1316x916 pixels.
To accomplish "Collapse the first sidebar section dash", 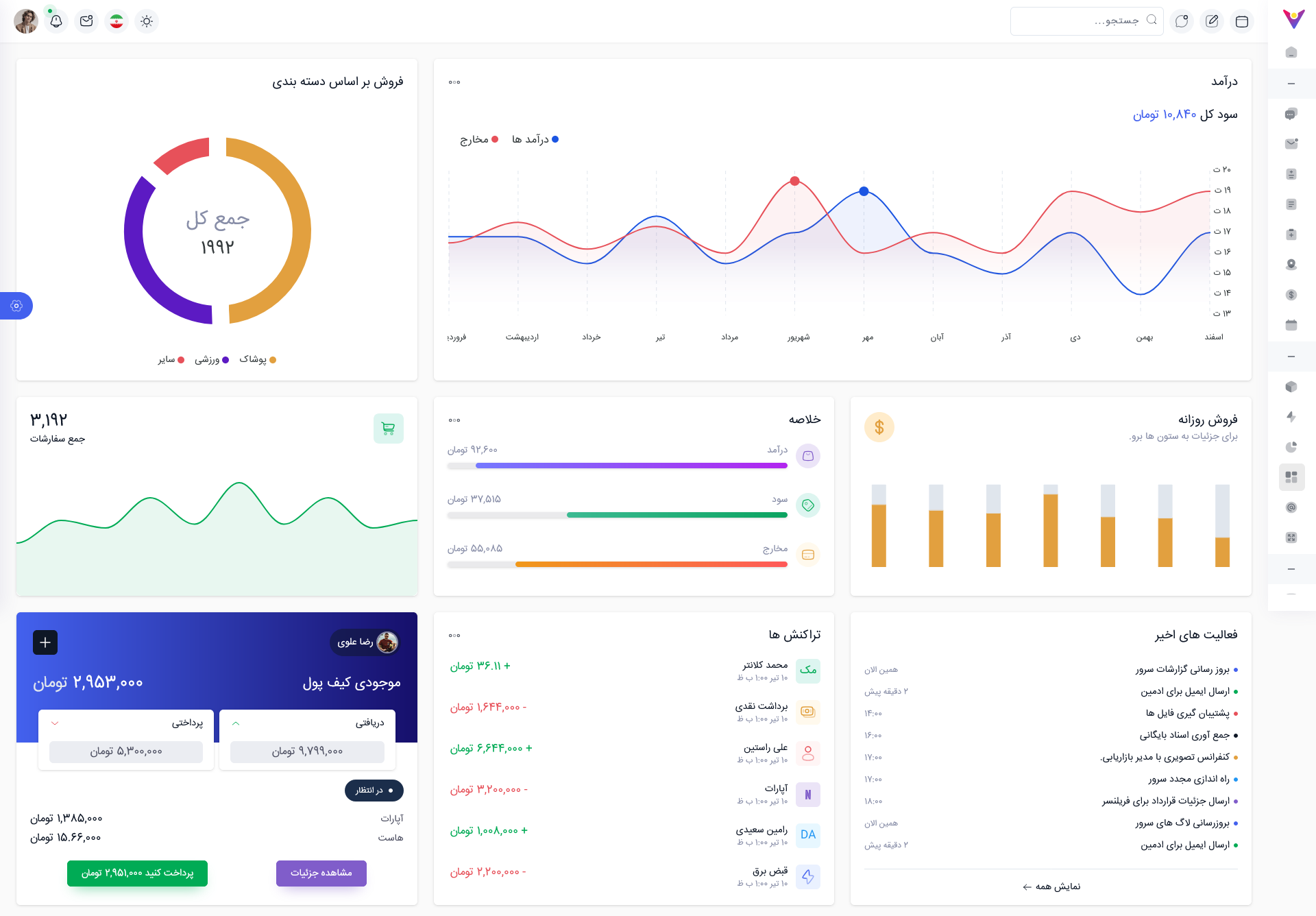I will tap(1291, 84).
